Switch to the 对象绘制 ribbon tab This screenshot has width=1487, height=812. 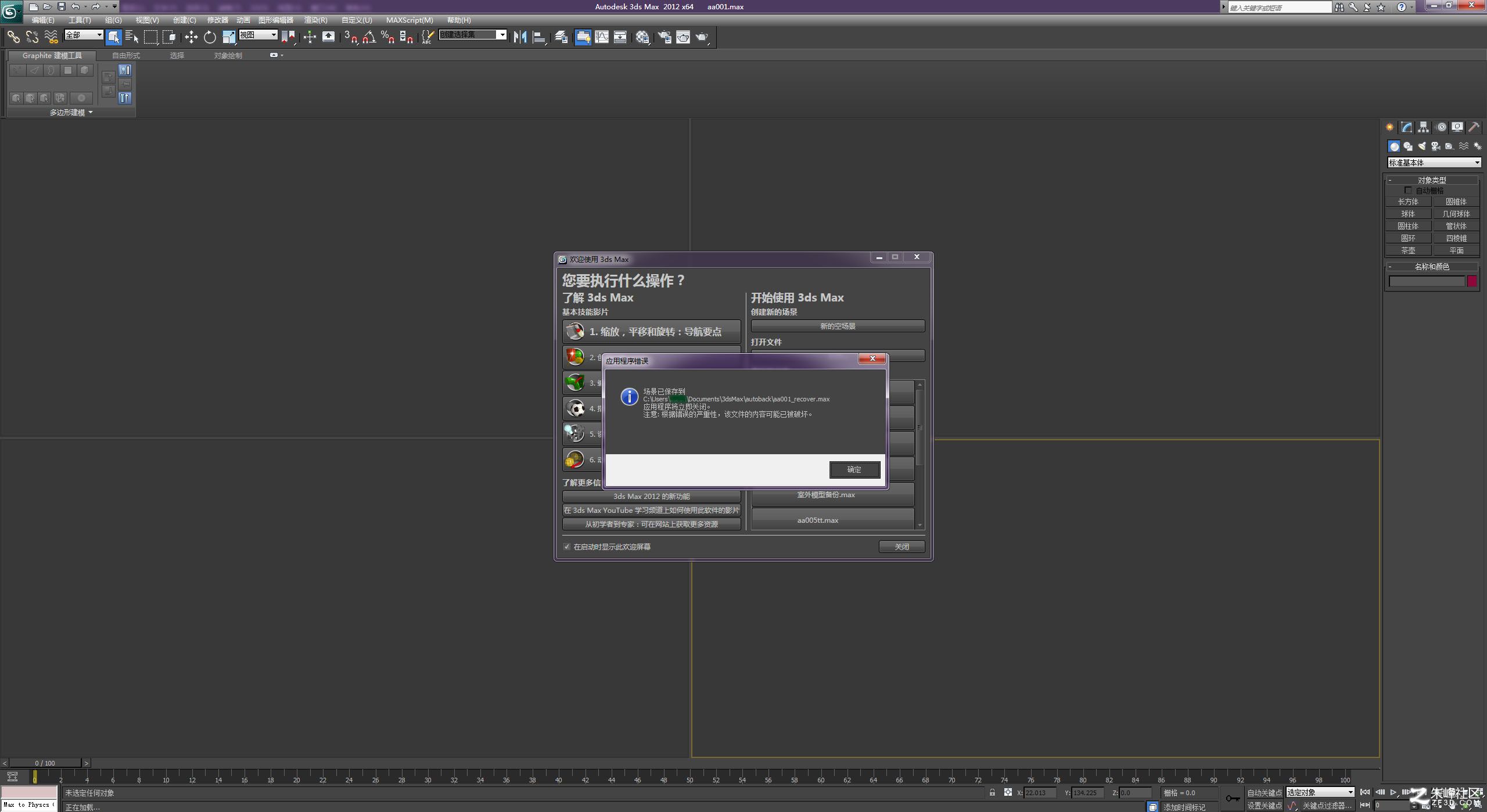pyautogui.click(x=228, y=56)
